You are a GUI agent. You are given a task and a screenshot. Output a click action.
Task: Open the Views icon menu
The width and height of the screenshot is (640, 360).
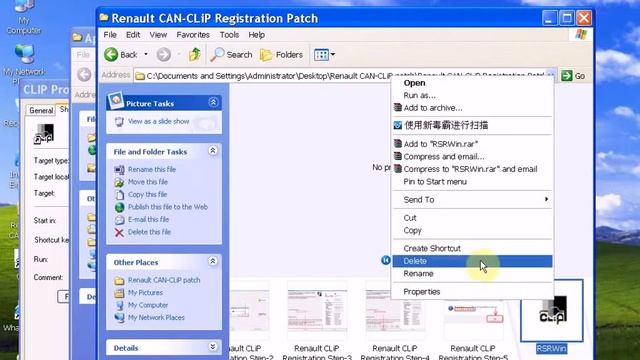[321, 55]
